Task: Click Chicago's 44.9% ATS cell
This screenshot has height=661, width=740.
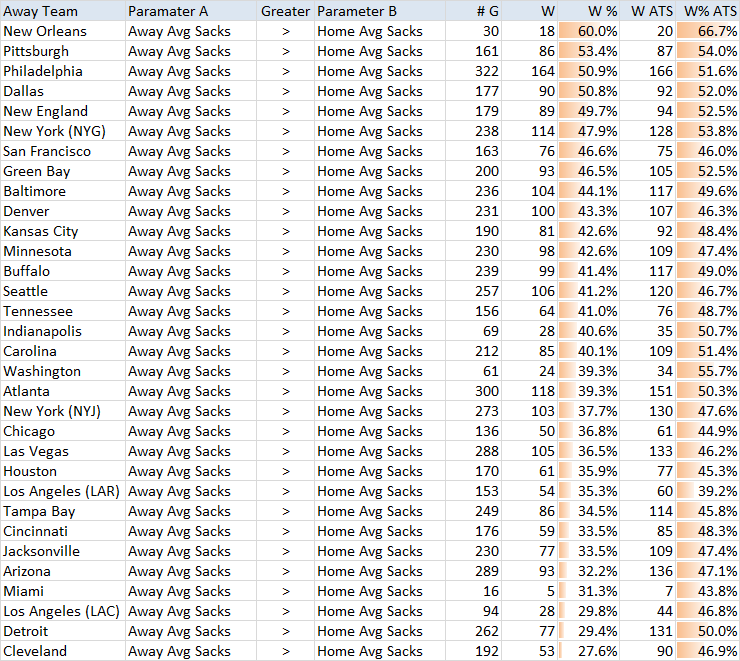Action: point(708,431)
